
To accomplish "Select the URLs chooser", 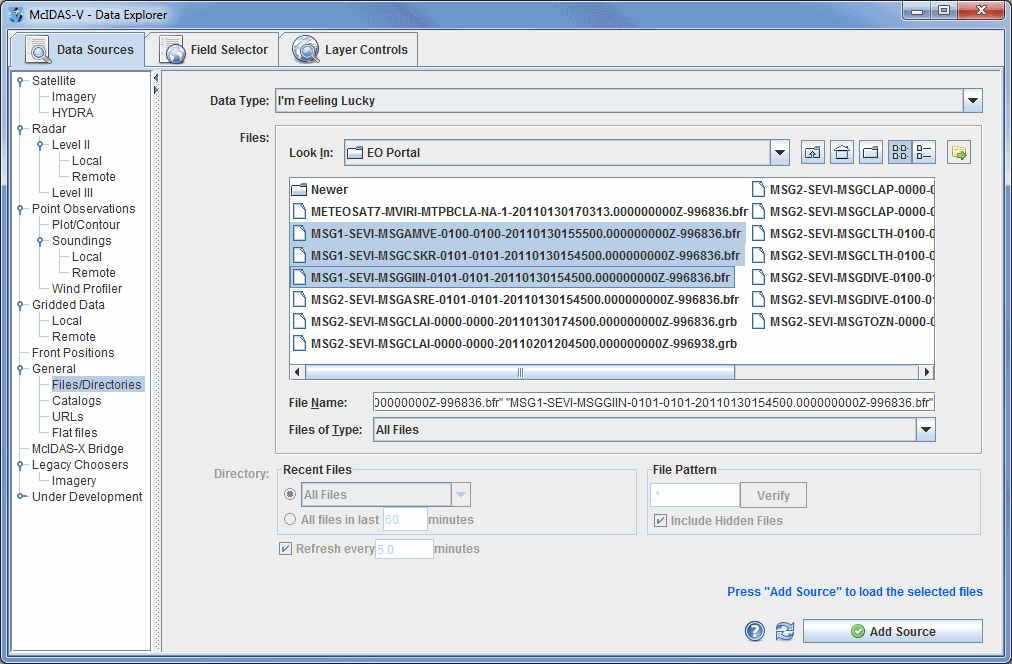I will 67,417.
